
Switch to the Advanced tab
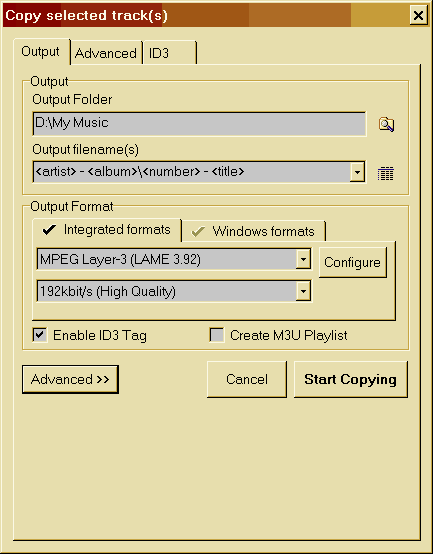tap(106, 53)
